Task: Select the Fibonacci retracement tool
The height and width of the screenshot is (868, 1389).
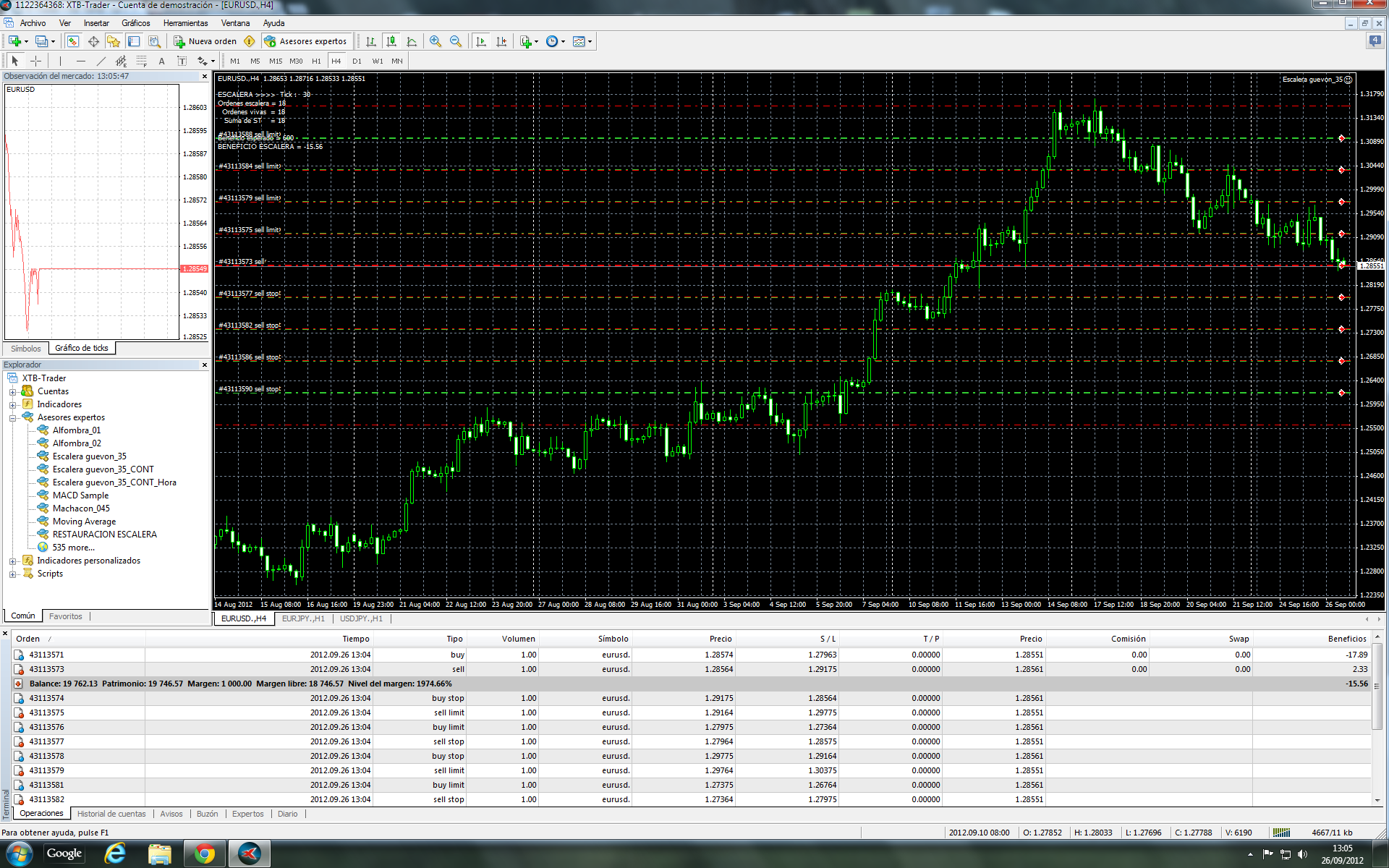Action: 142,61
